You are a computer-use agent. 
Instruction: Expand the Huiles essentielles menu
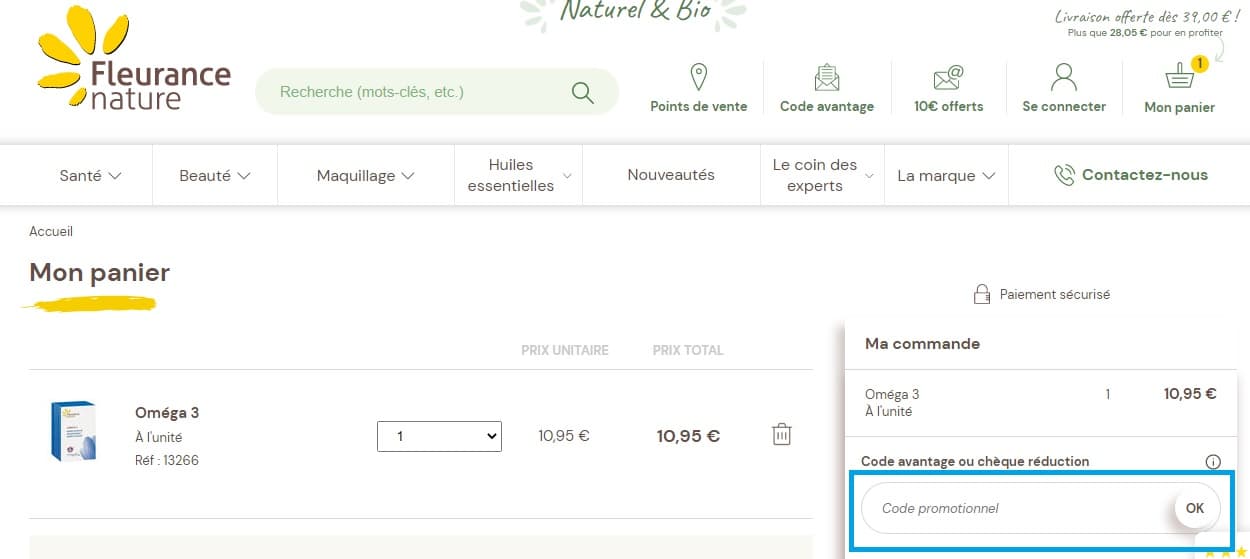518,175
